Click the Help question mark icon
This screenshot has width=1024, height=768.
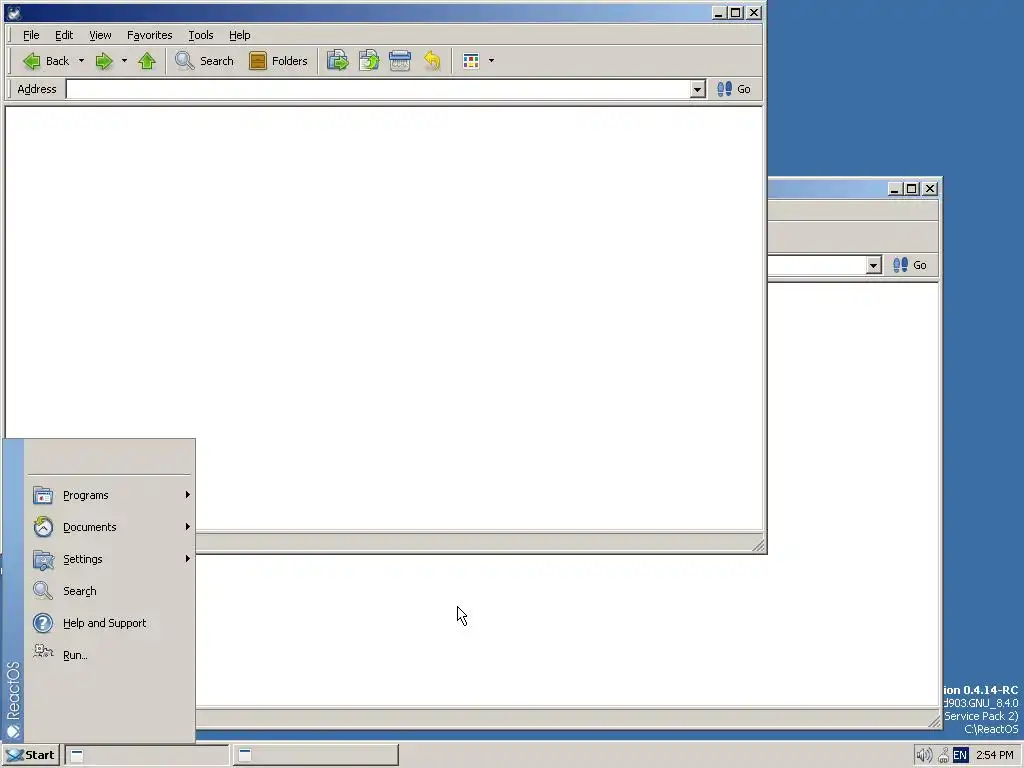(x=43, y=623)
